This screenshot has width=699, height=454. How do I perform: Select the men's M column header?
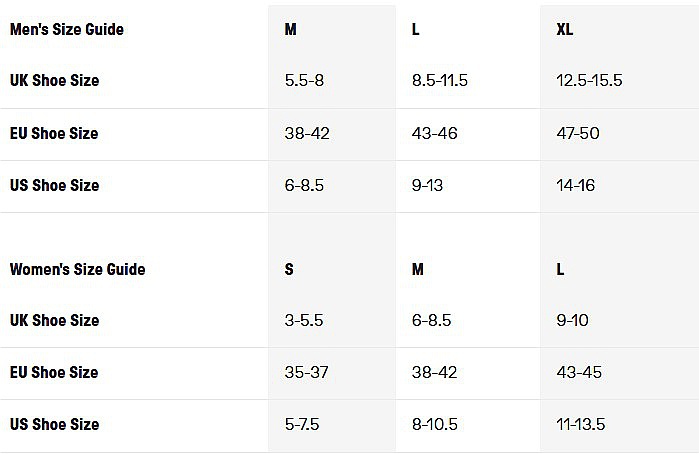(x=291, y=29)
